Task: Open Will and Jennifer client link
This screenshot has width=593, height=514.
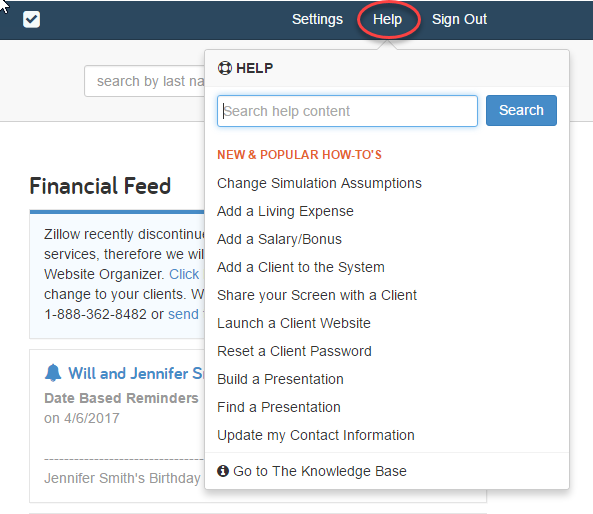Action: point(136,373)
